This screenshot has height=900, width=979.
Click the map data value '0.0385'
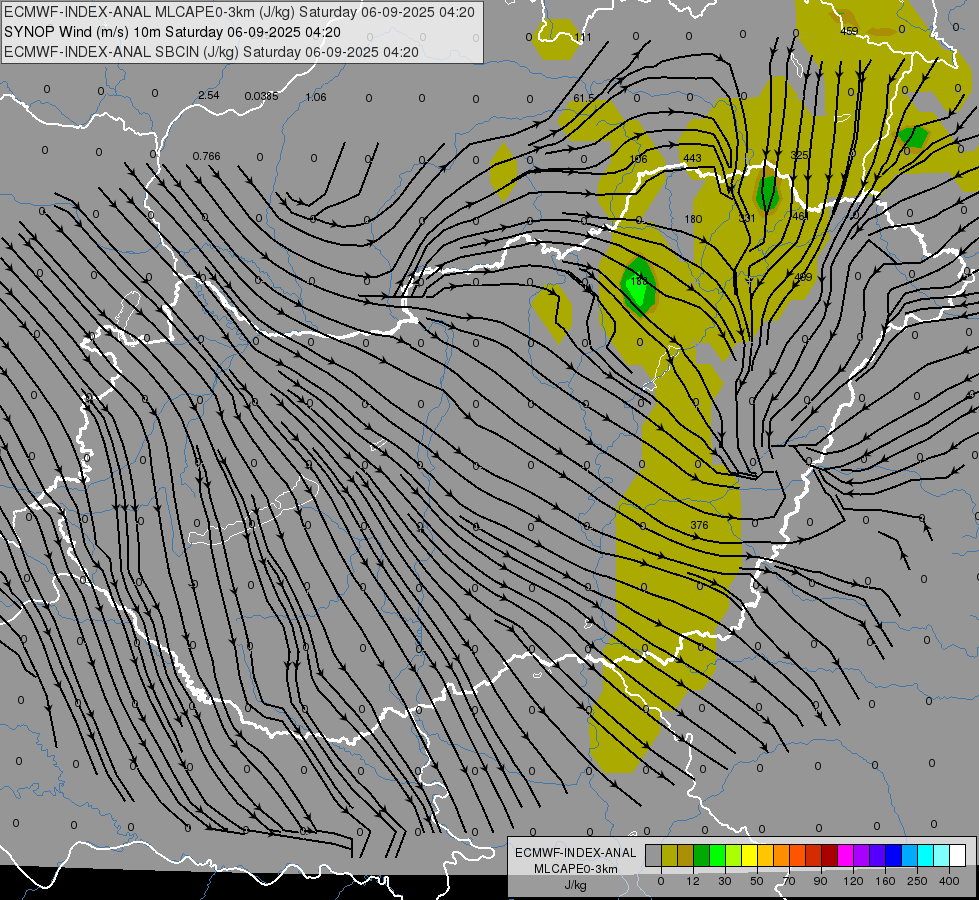(x=261, y=96)
